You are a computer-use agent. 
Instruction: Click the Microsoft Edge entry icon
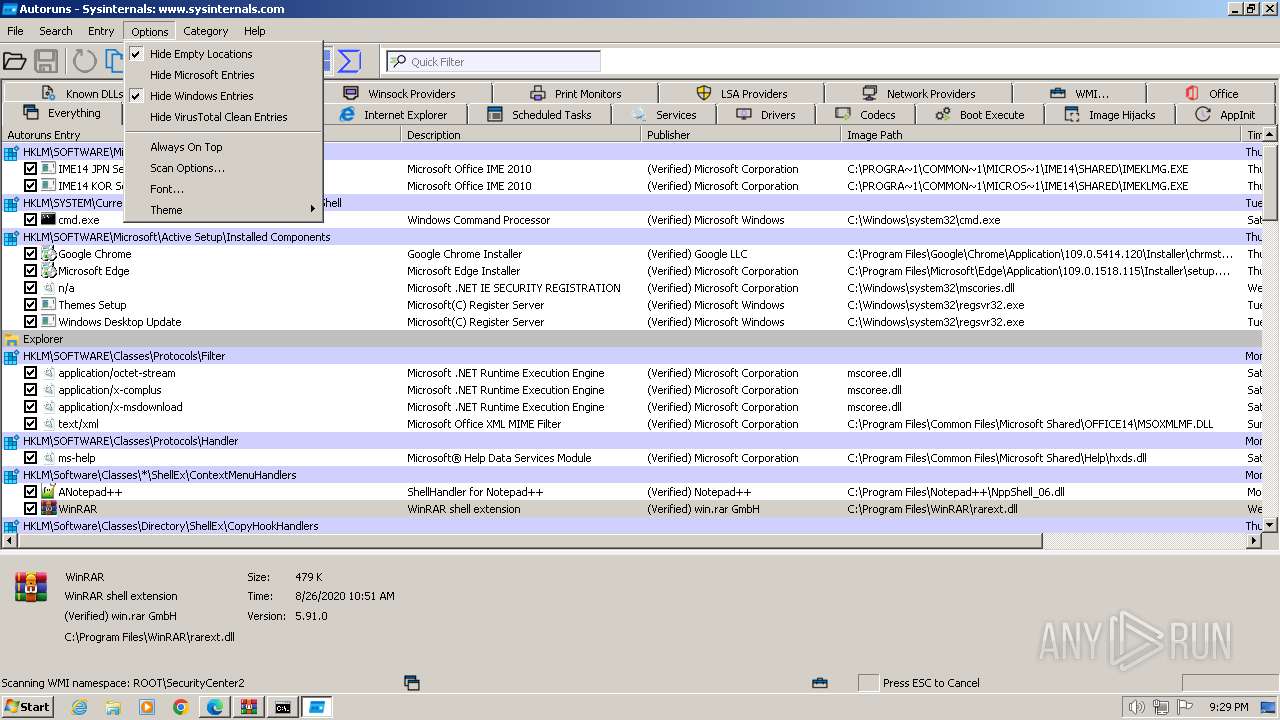click(48, 271)
